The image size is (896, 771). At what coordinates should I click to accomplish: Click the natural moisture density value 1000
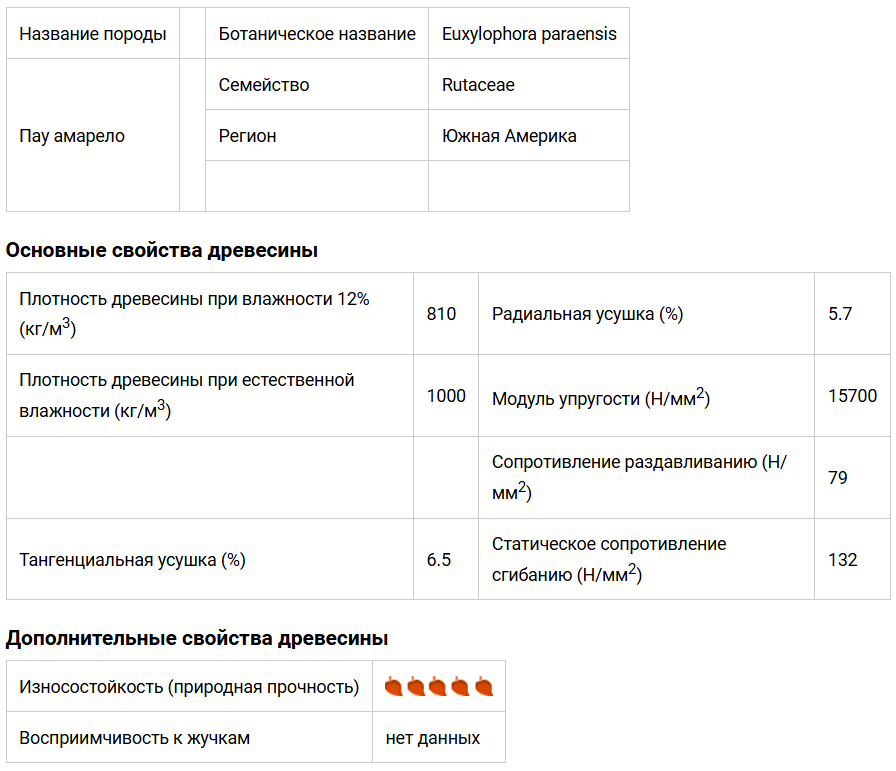pos(446,396)
